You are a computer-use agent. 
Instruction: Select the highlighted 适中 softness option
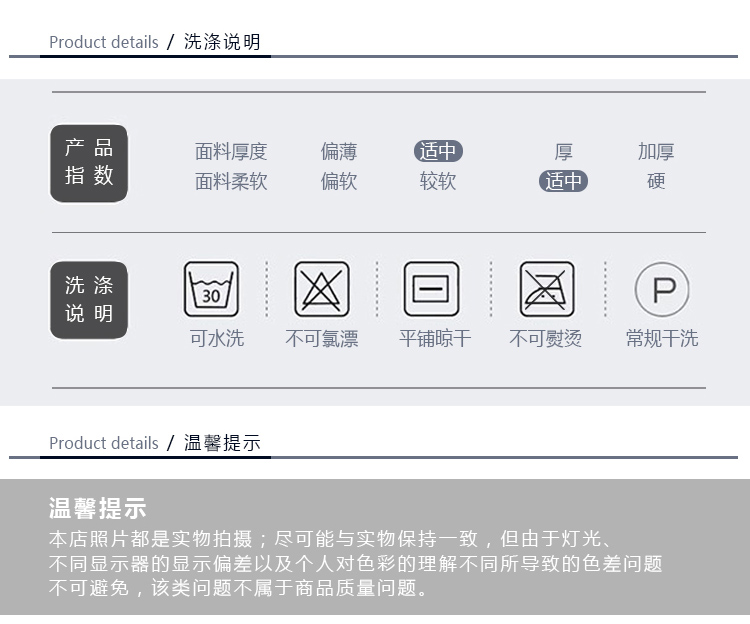click(x=564, y=182)
